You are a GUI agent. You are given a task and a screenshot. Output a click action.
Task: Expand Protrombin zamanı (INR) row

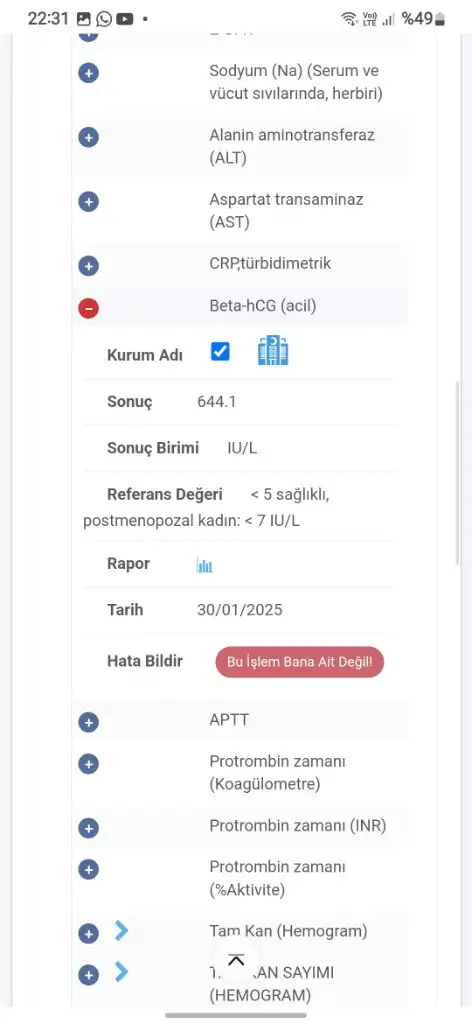(x=88, y=828)
